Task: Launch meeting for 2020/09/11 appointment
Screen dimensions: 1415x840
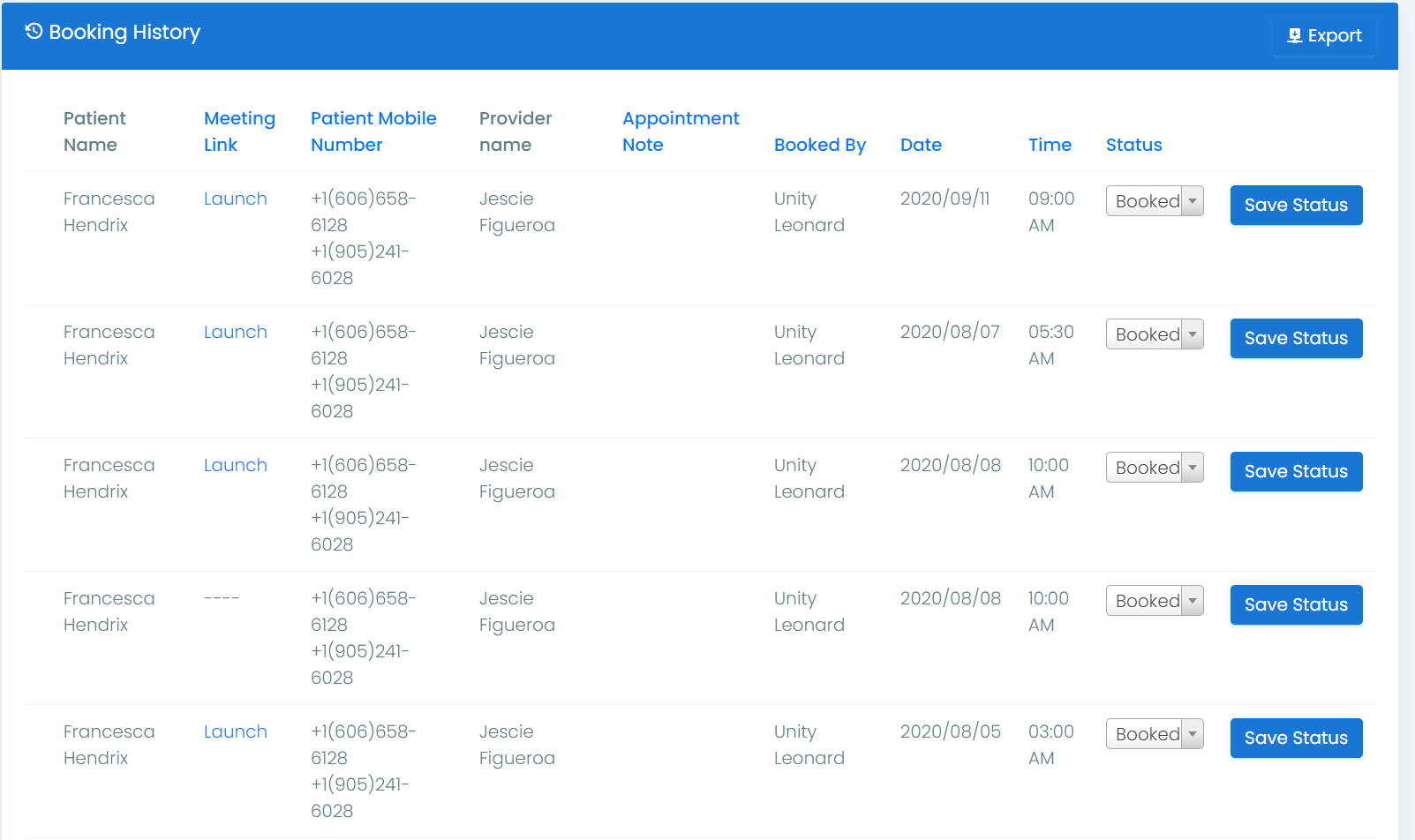Action: [x=235, y=199]
